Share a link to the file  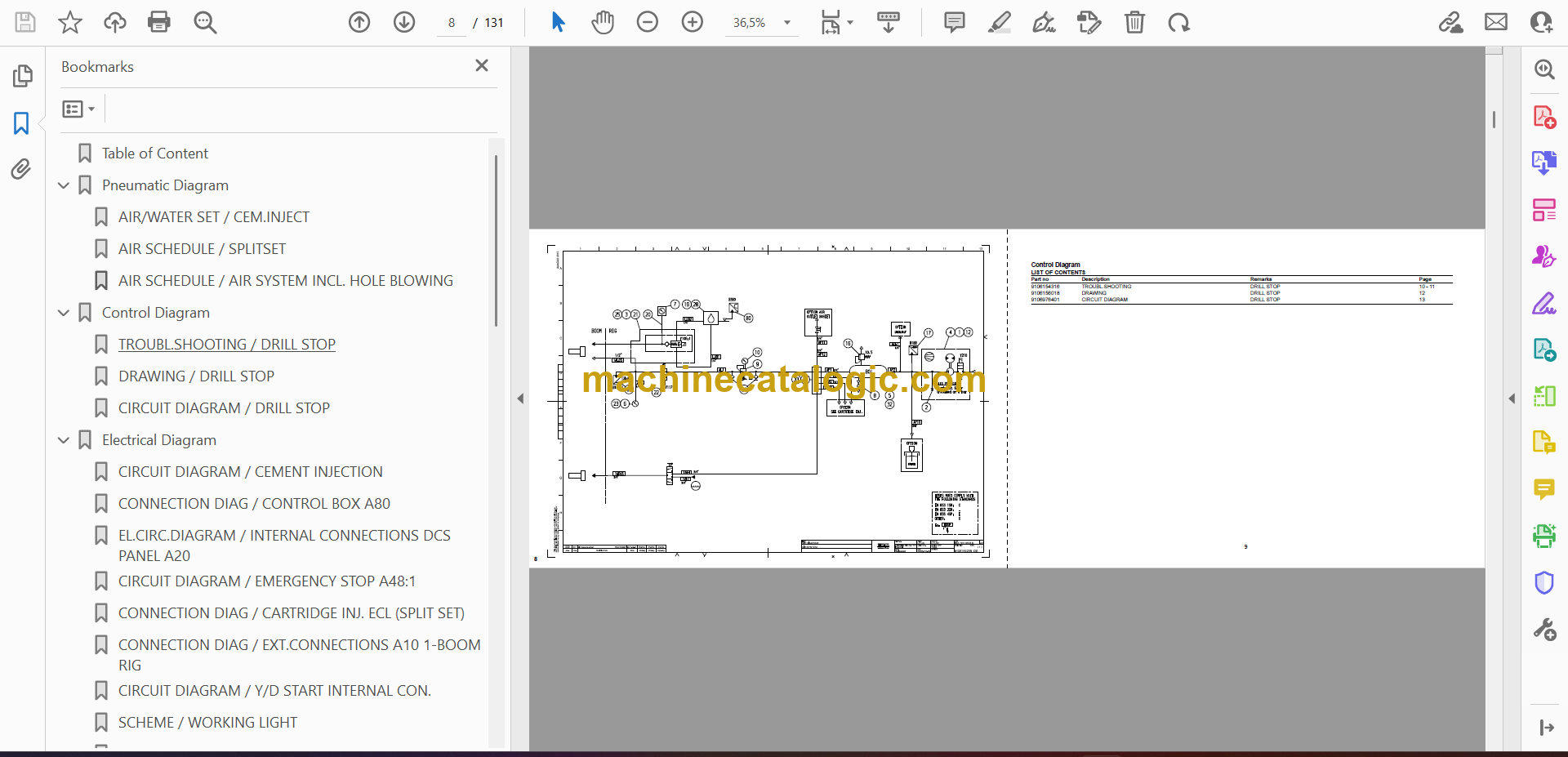[x=1451, y=22]
